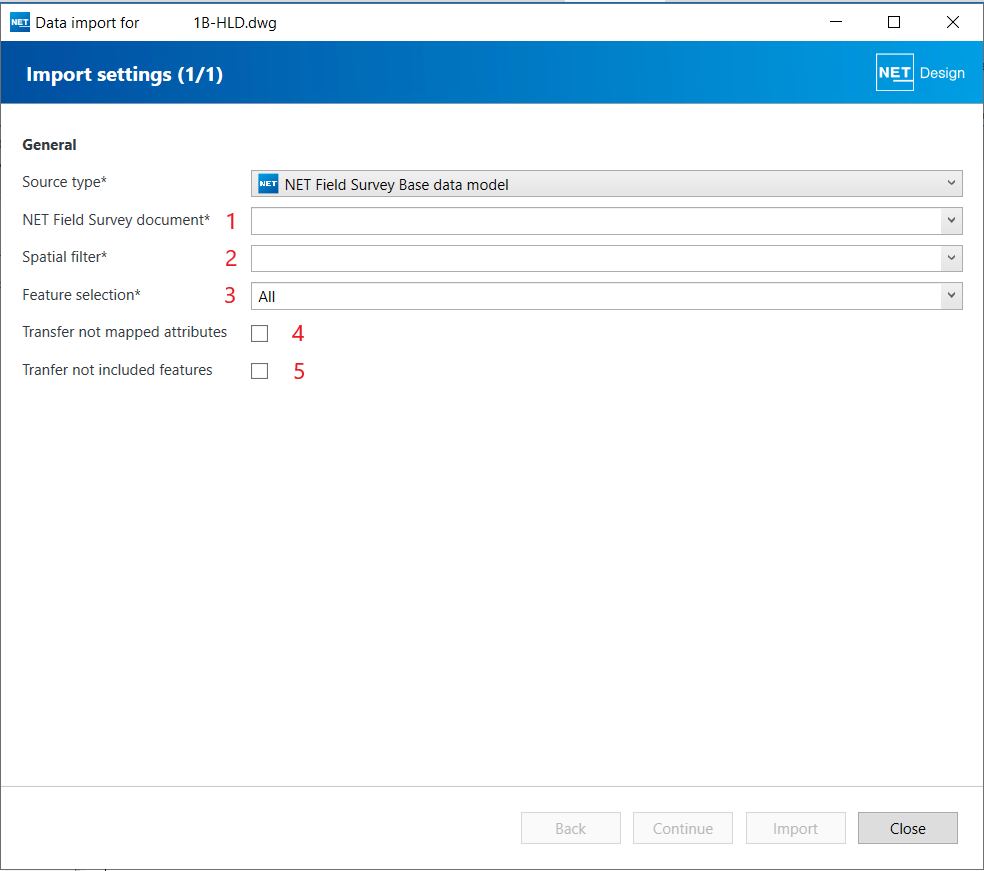
Task: Enable Transfer not mapped attributes checkbox
Action: (x=260, y=333)
